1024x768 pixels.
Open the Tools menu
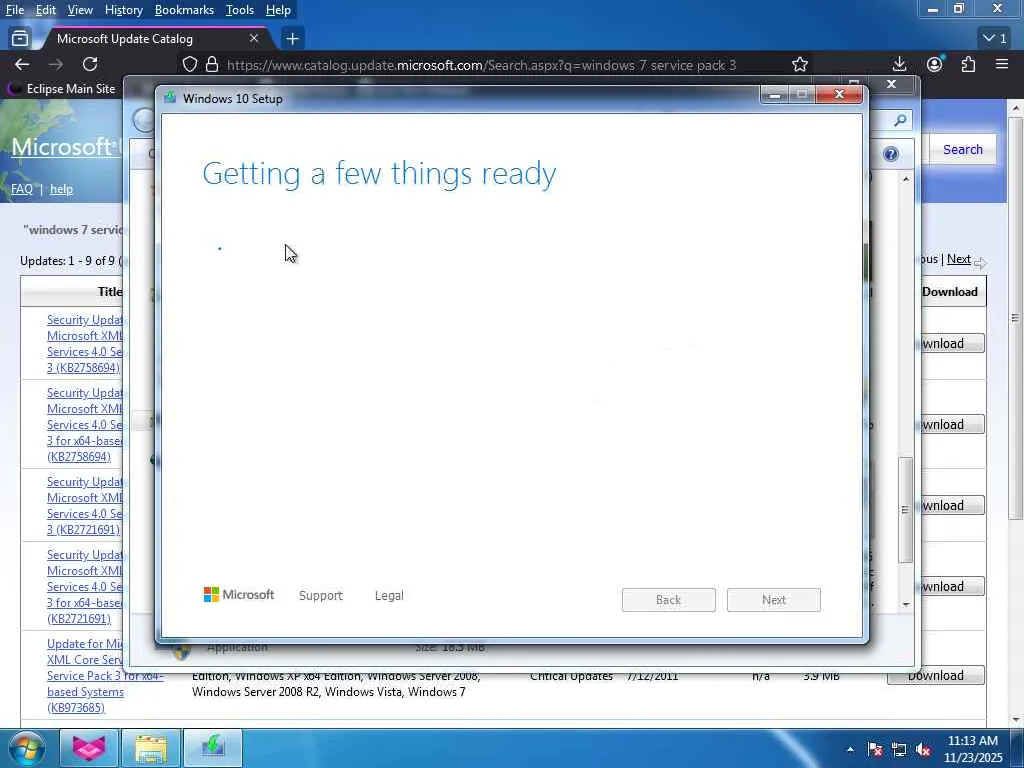point(240,10)
